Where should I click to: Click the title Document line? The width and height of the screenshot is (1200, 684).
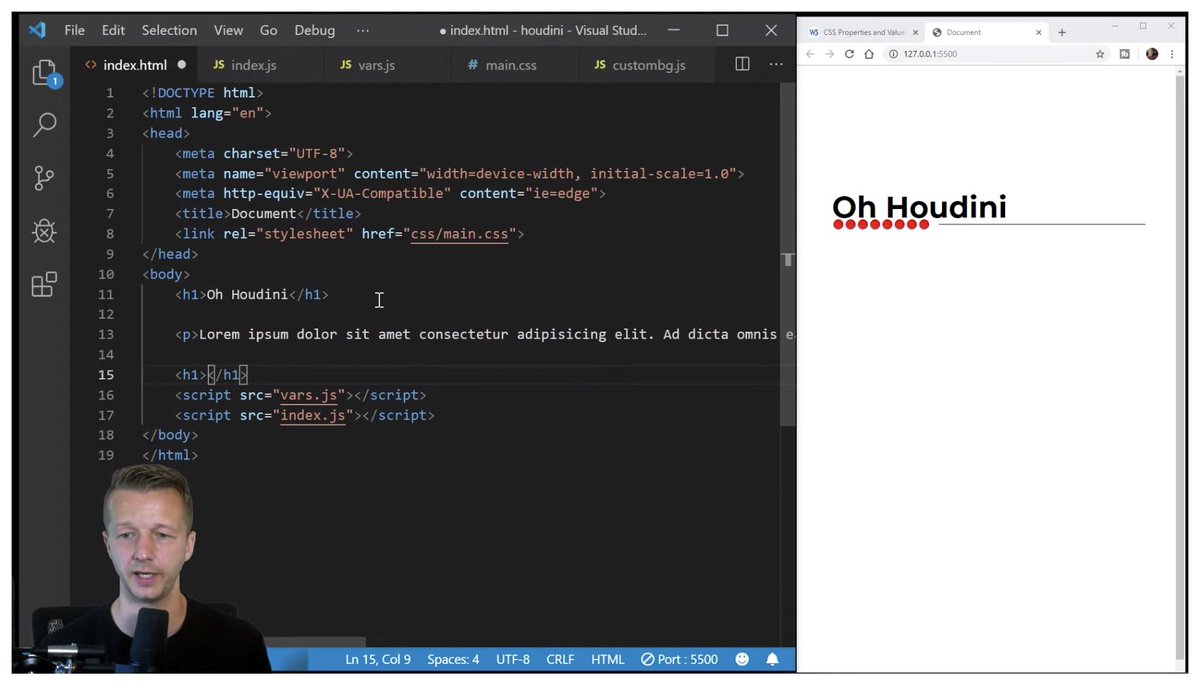(x=268, y=214)
